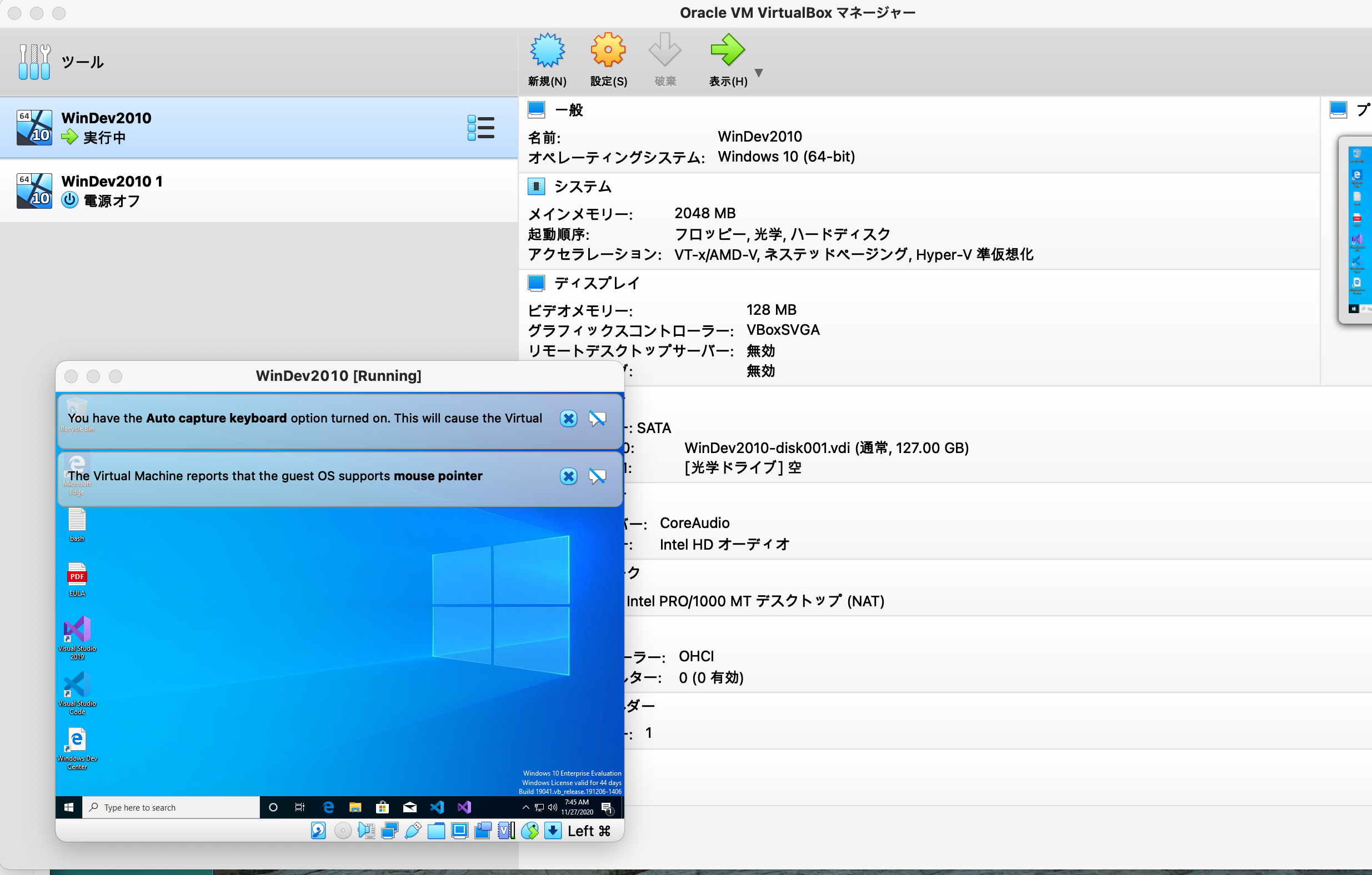Click 表示(H) to show the running VM
Viewport: 1372px width, 875px height.
[728, 60]
